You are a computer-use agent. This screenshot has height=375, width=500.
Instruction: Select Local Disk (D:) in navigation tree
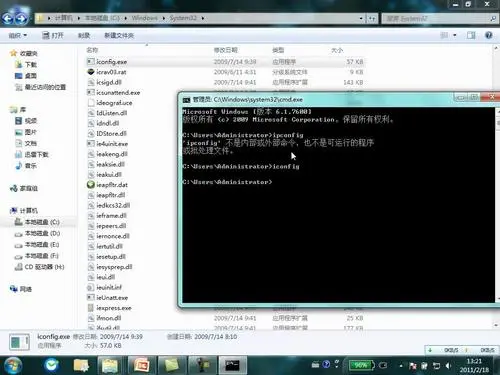(x=37, y=233)
